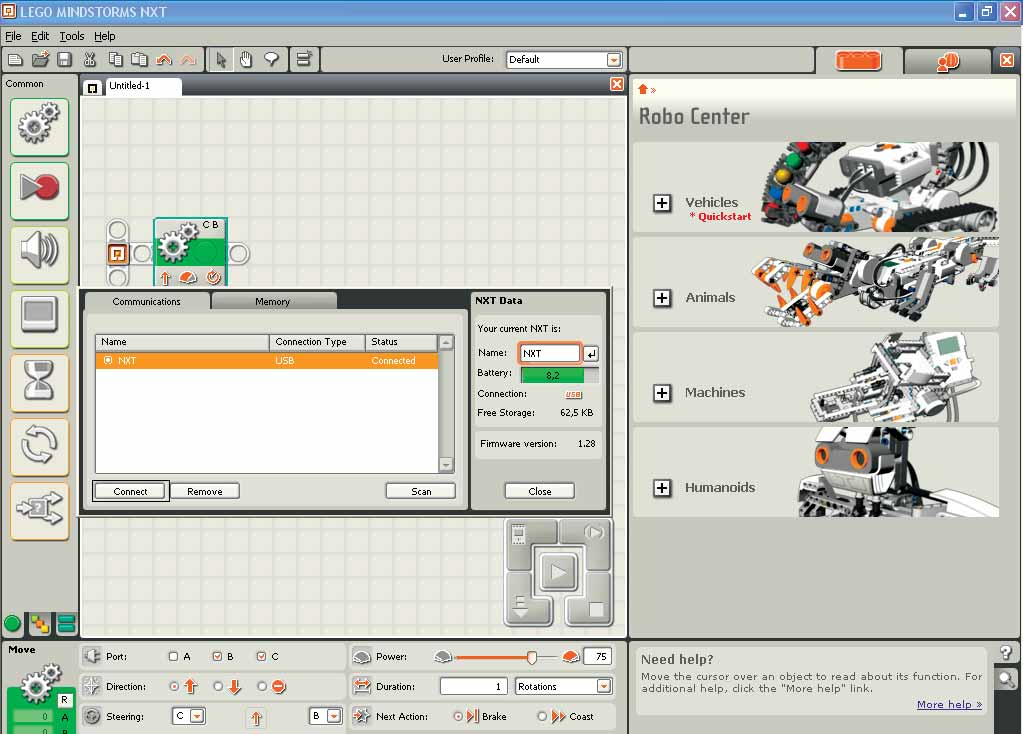Viewport: 1023px width, 734px height.
Task: Pick the Loop block from palette
Action: pos(40,446)
